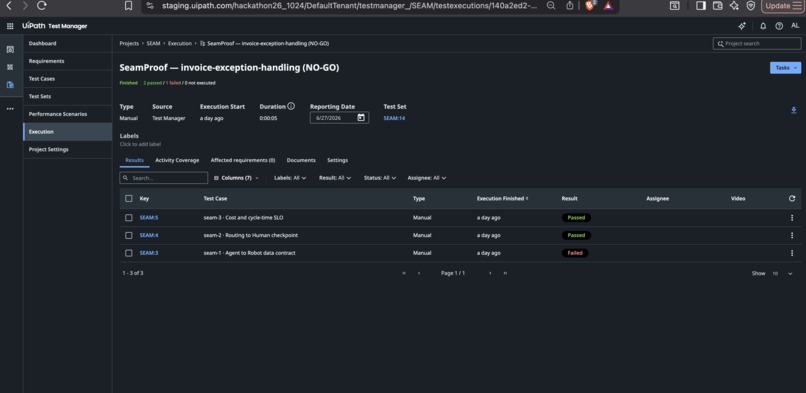This screenshot has width=806, height=393.
Task: Open the Status: All filter dropdown
Action: [380, 178]
